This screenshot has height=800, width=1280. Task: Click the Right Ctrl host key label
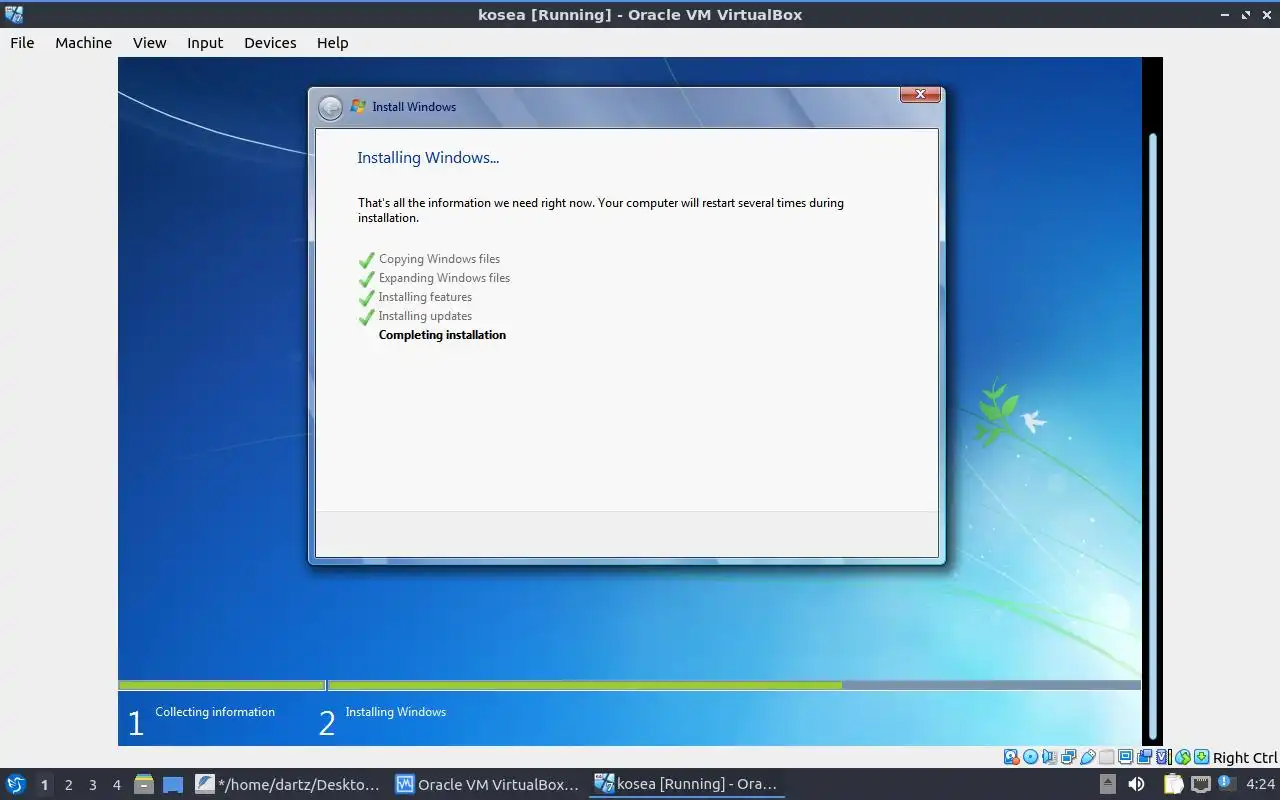[1245, 758]
